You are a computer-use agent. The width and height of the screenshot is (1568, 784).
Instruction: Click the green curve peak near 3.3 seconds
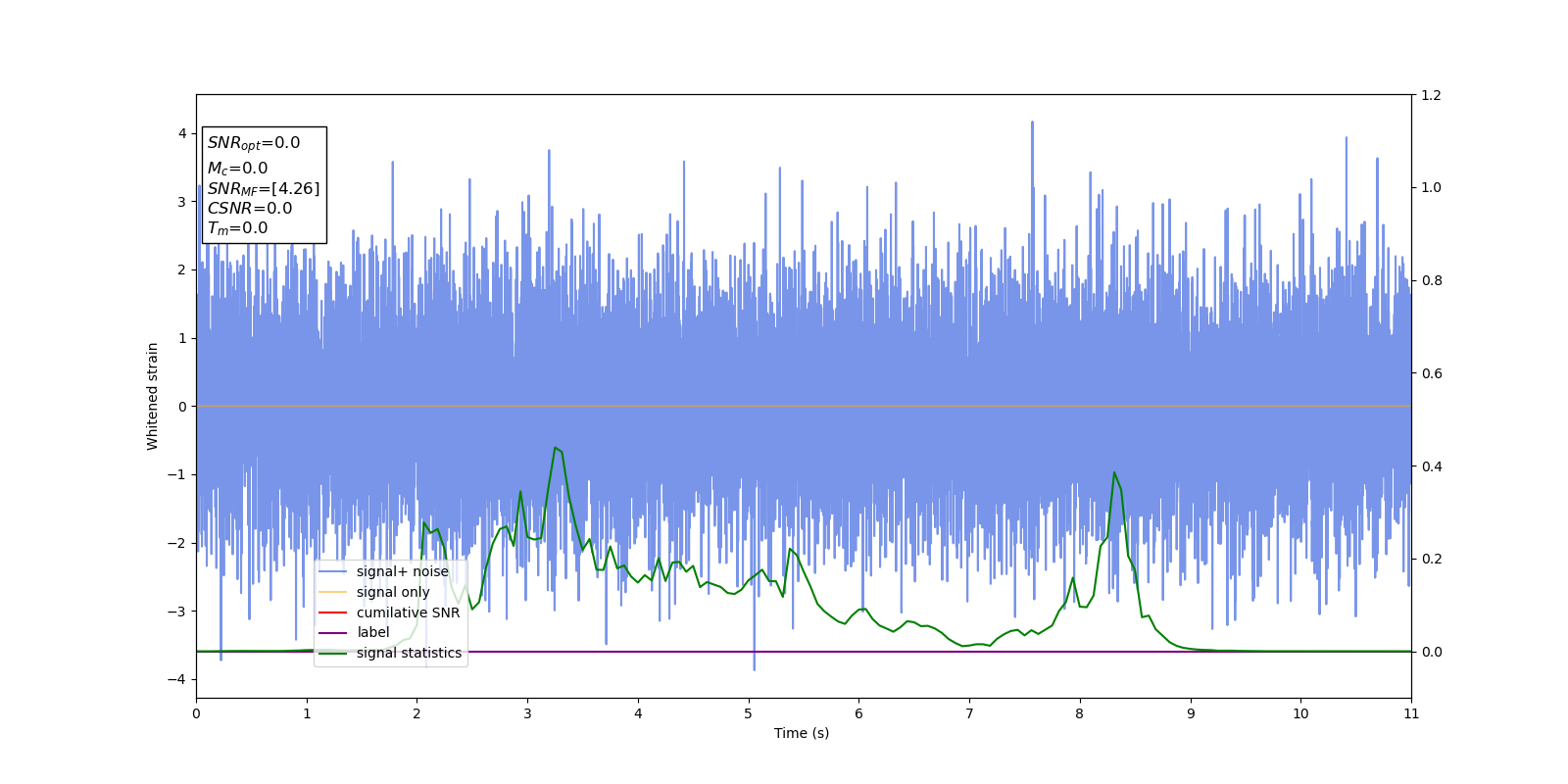click(x=556, y=448)
